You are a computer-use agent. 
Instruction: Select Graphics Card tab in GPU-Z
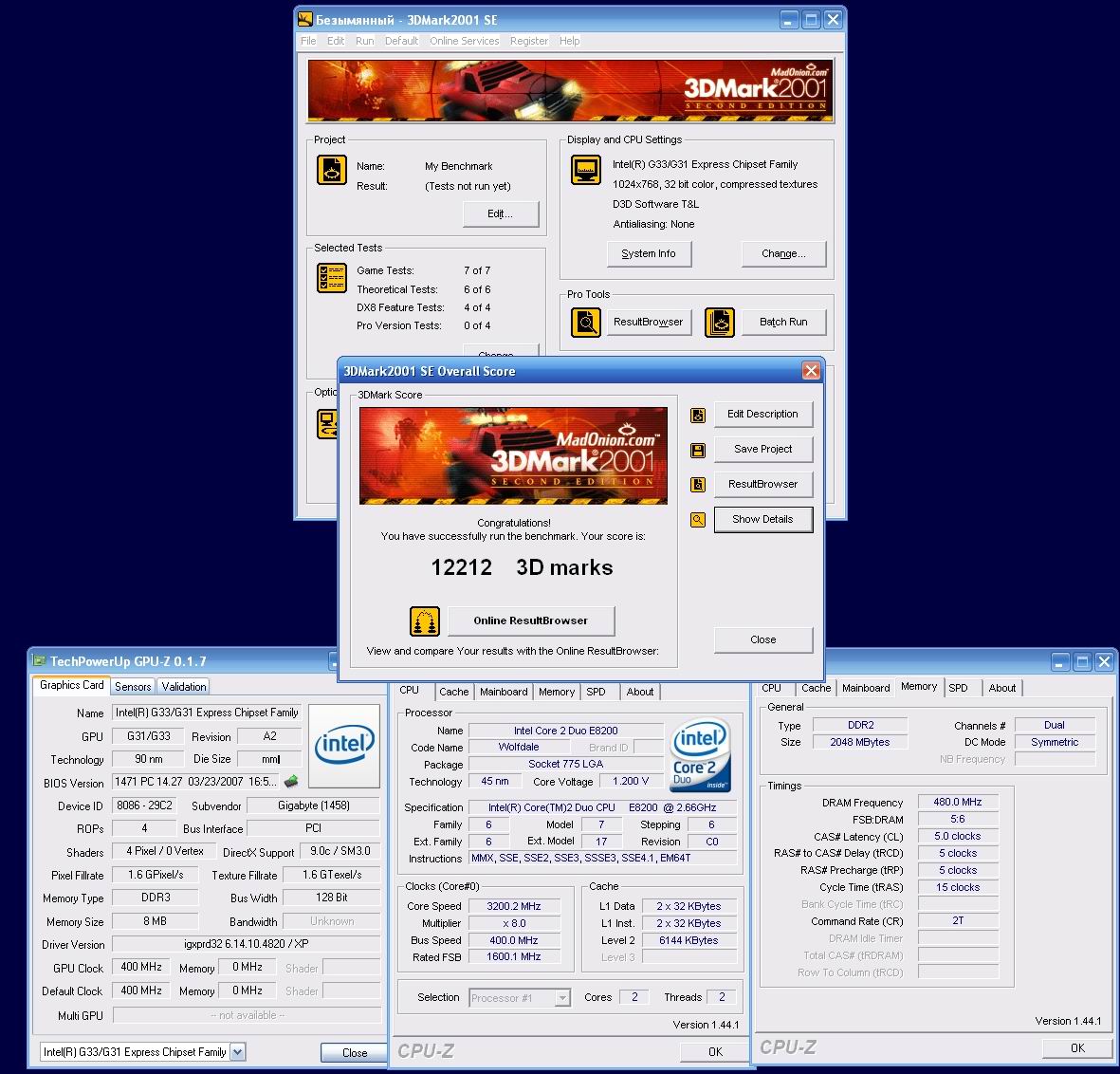71,685
